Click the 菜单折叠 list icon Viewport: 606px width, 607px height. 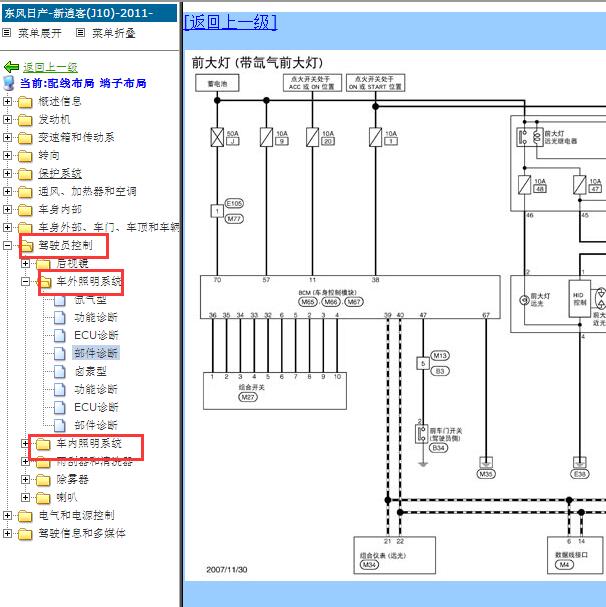click(x=80, y=33)
